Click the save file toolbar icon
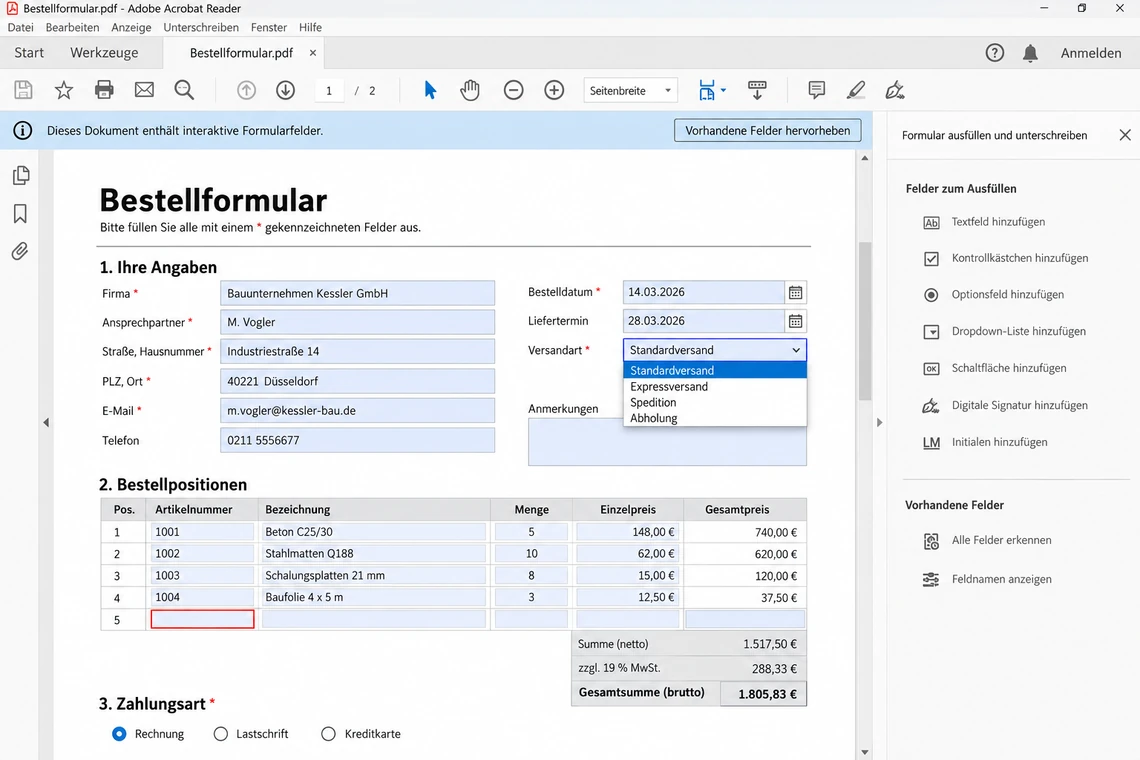 [23, 90]
